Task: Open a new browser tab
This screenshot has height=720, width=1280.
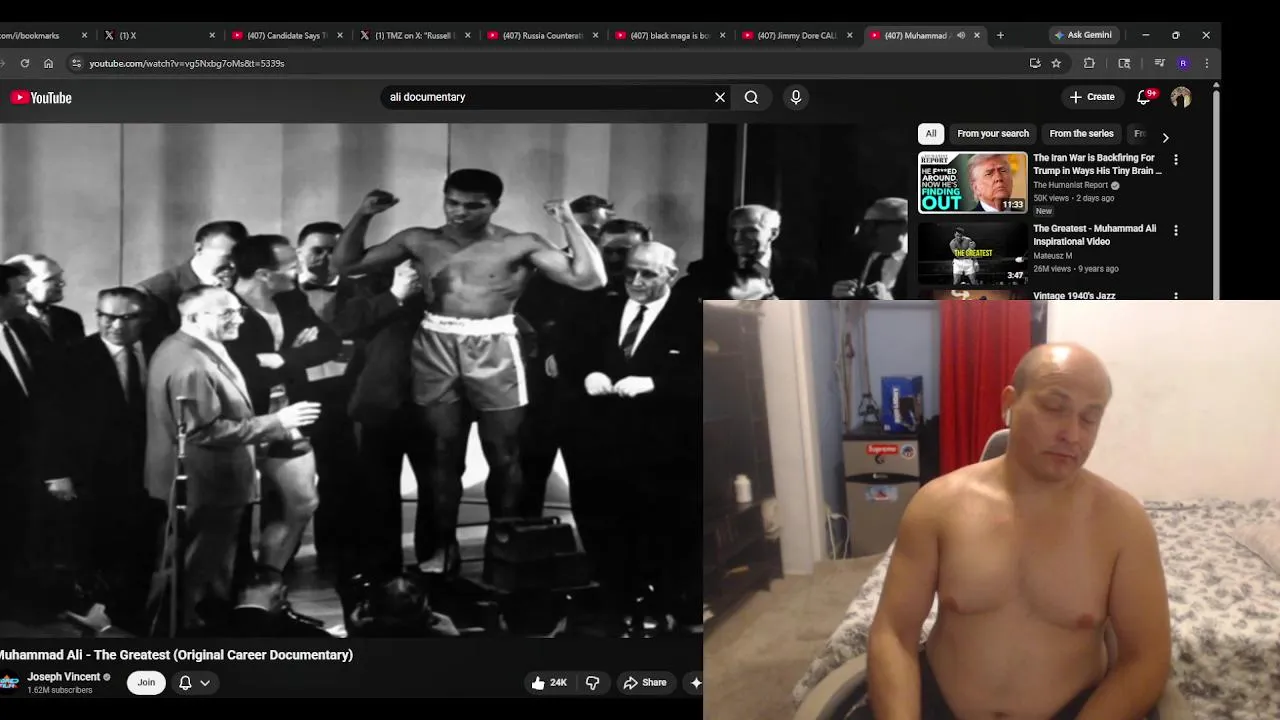Action: coord(1000,35)
